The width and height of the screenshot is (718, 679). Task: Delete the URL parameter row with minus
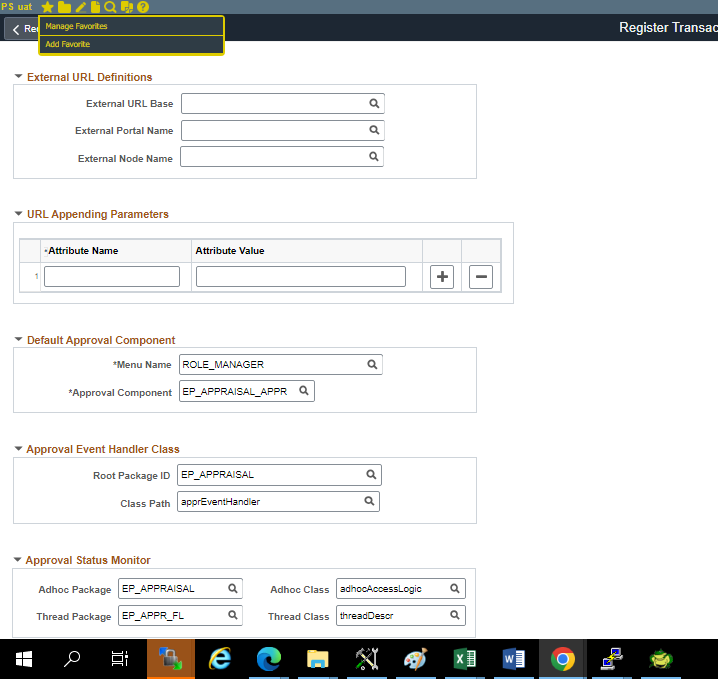coord(481,277)
